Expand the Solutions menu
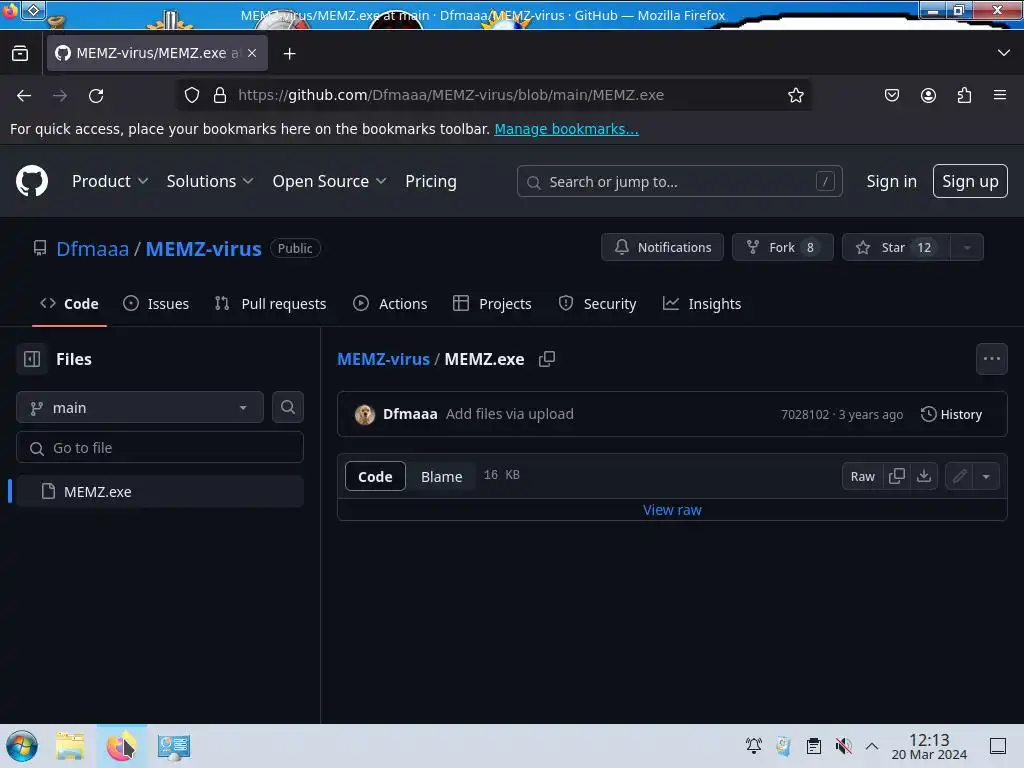 (x=210, y=181)
